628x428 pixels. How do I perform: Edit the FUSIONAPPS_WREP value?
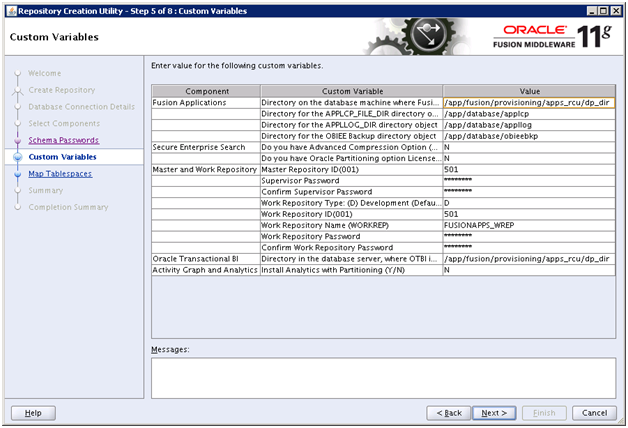tap(529, 225)
